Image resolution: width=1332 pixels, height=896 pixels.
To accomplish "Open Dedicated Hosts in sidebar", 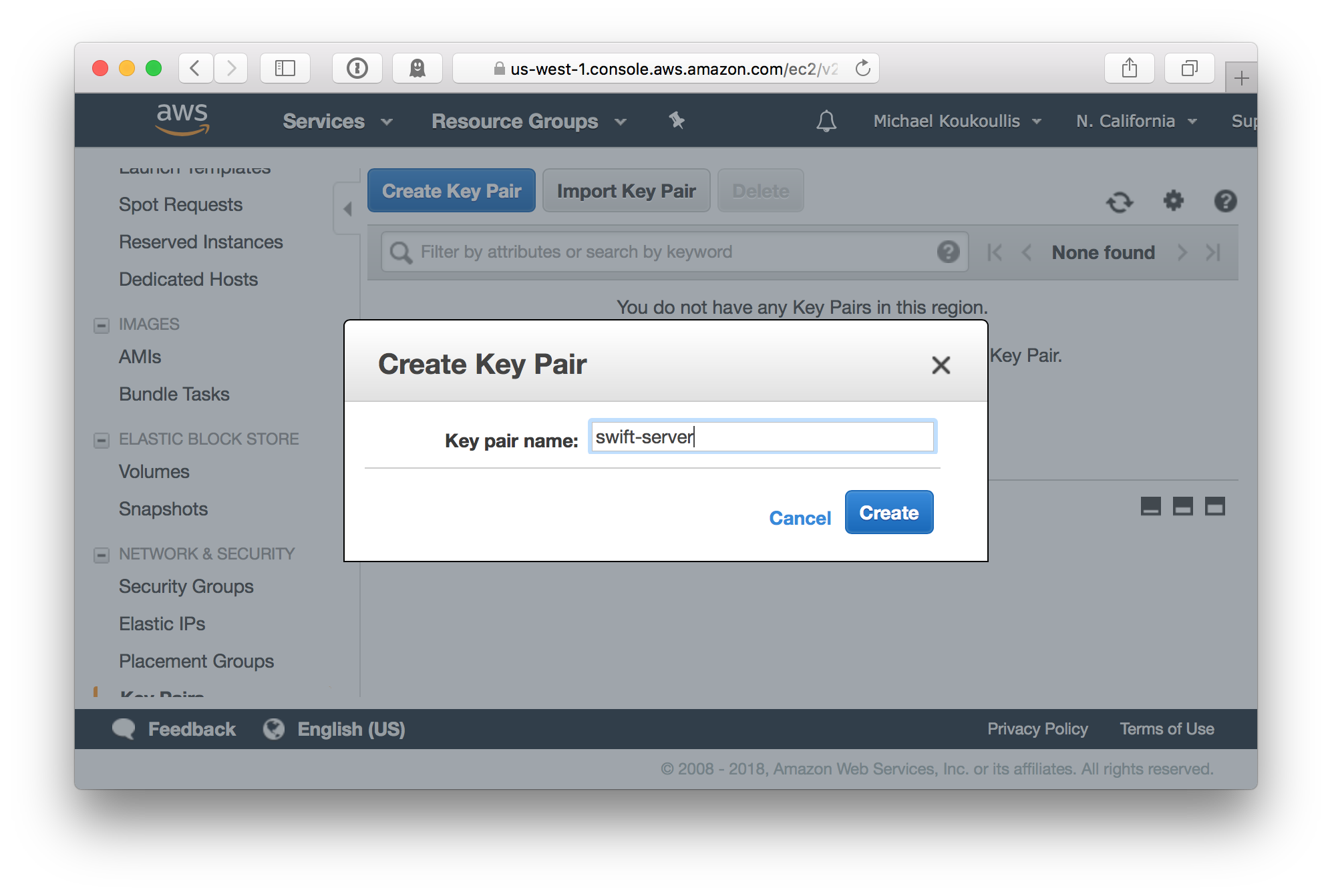I will pos(188,279).
